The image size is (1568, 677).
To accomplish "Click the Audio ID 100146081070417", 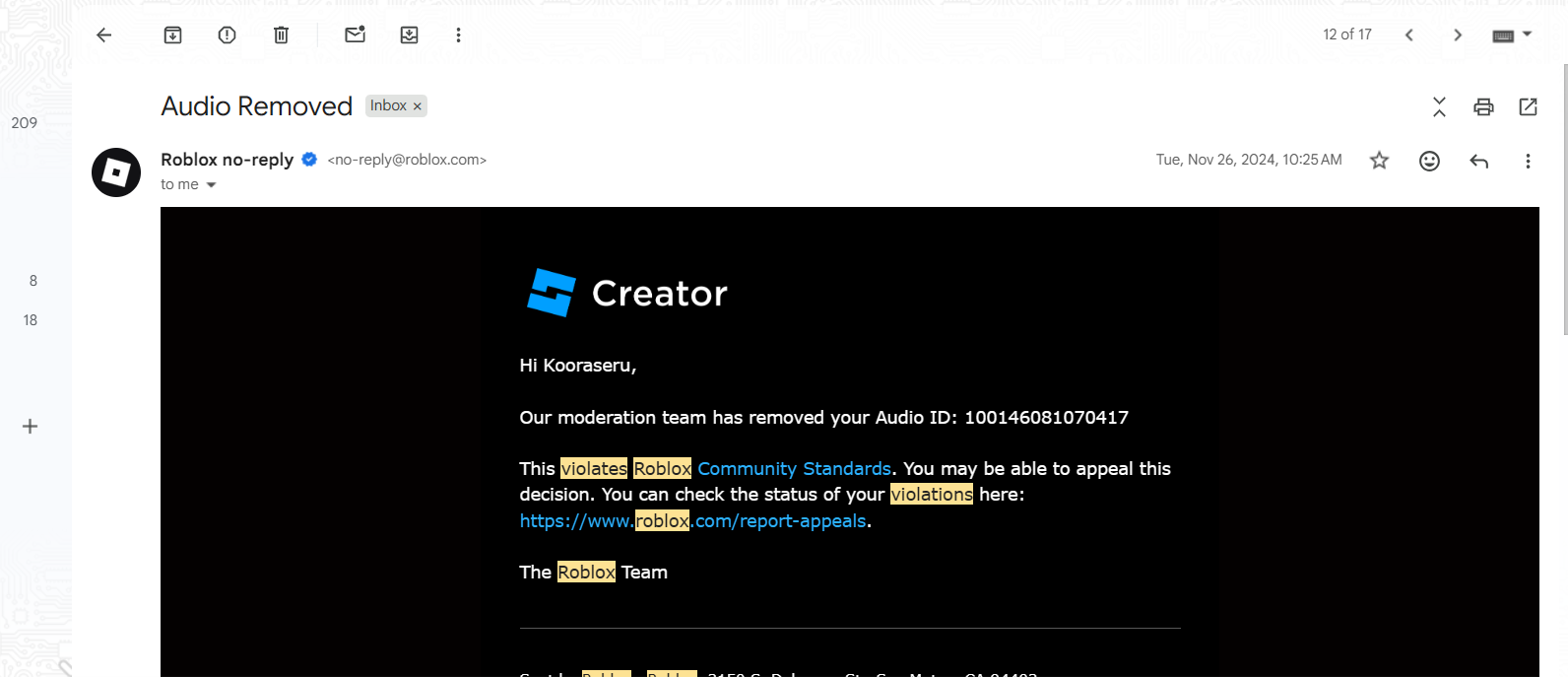I will (x=1046, y=418).
